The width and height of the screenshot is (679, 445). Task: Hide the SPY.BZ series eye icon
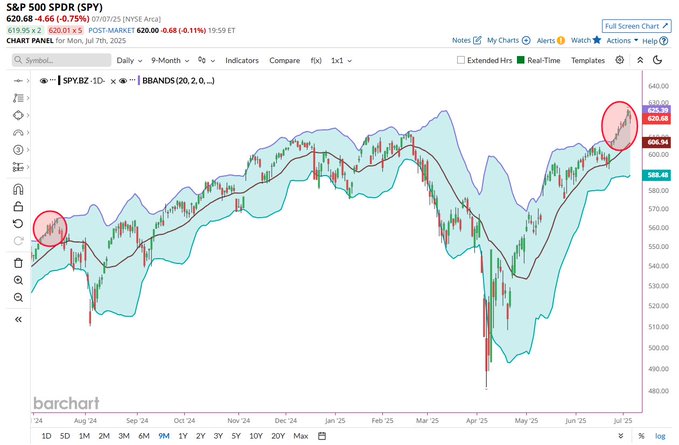(x=43, y=81)
